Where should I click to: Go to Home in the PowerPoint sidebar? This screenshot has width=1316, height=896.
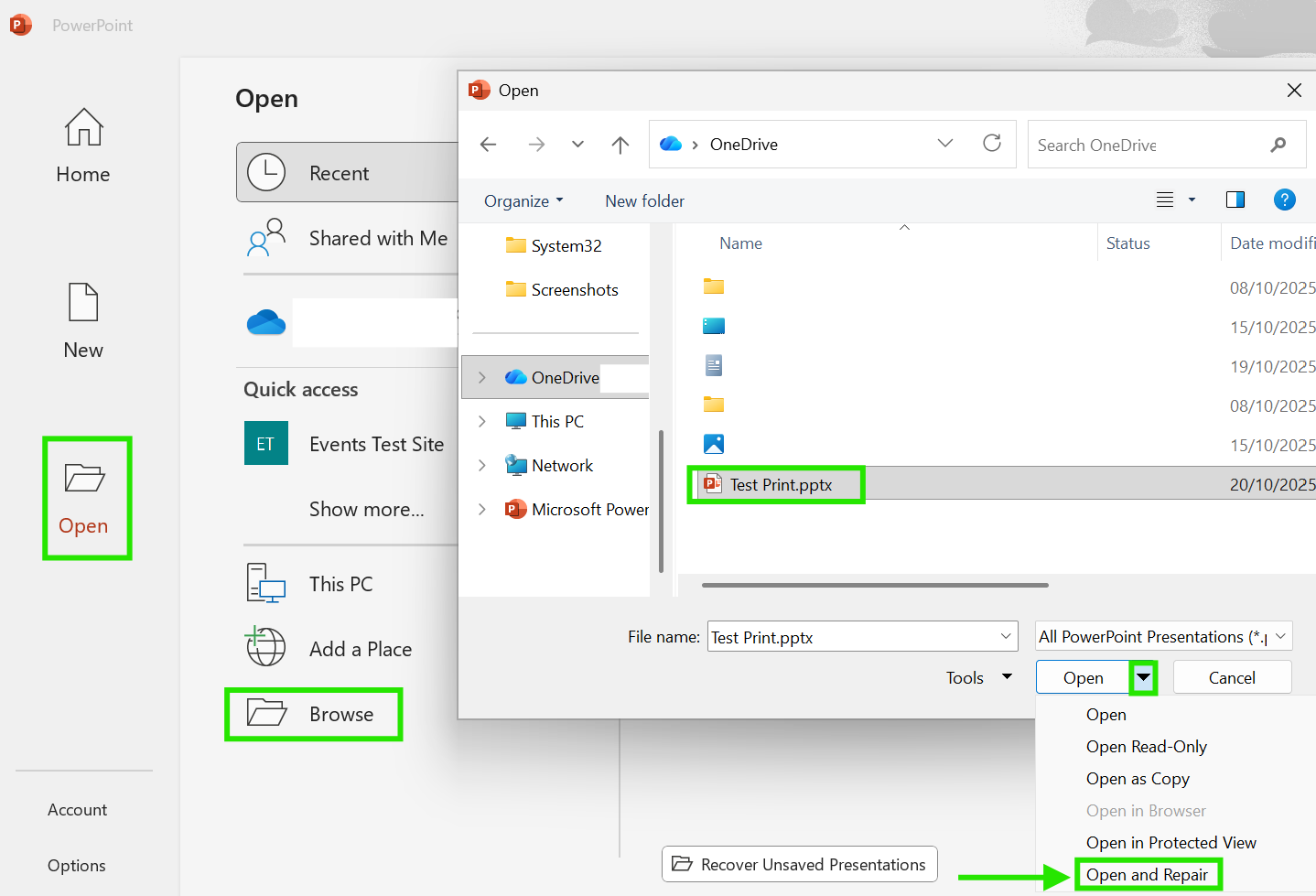coord(83,146)
